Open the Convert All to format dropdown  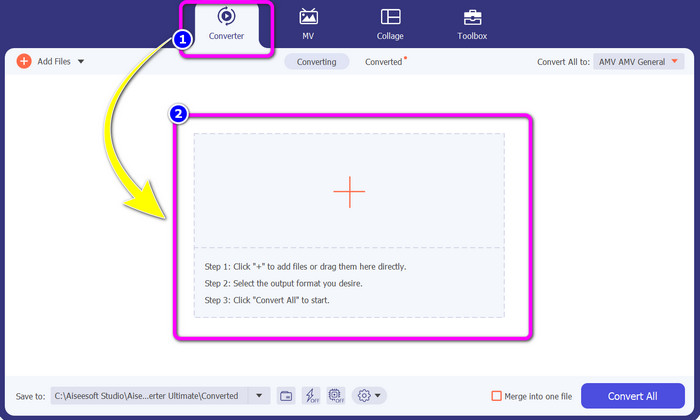tap(638, 62)
